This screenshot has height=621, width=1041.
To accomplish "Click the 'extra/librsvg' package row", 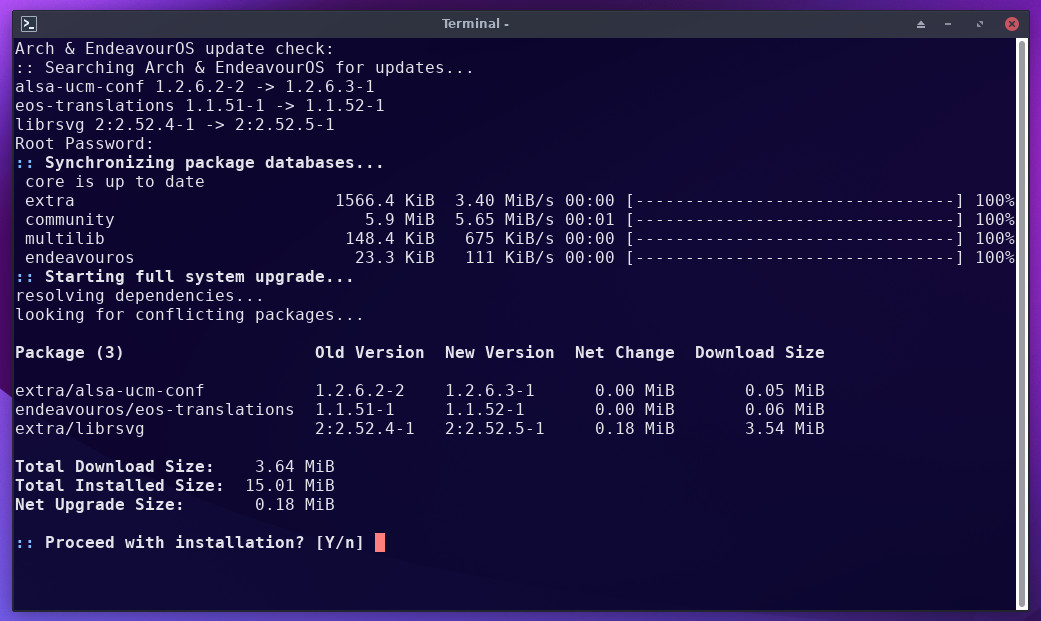I will [x=420, y=428].
